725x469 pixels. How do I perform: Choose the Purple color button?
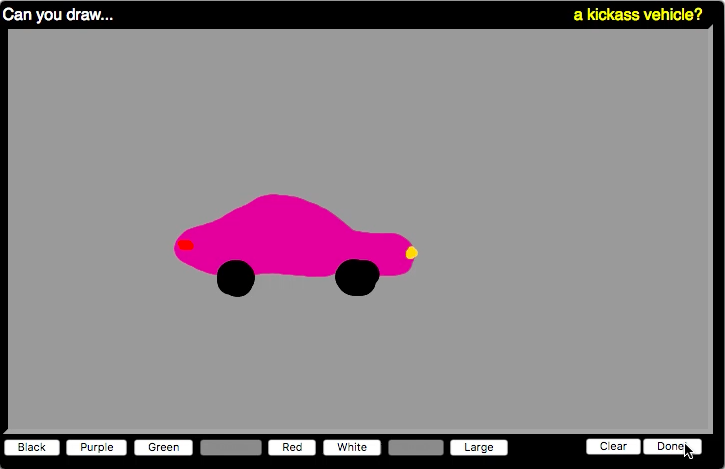pyautogui.click(x=96, y=447)
